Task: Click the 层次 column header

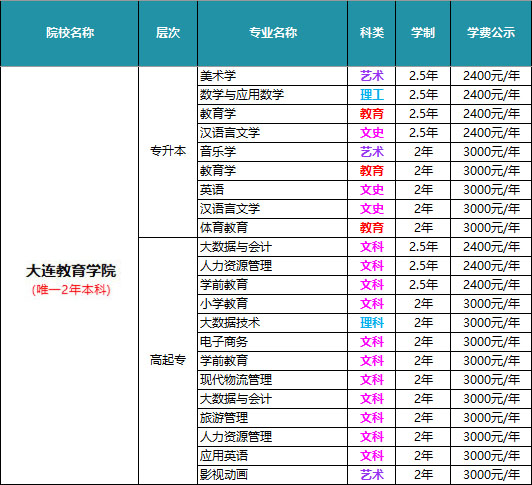Action: click(x=168, y=33)
